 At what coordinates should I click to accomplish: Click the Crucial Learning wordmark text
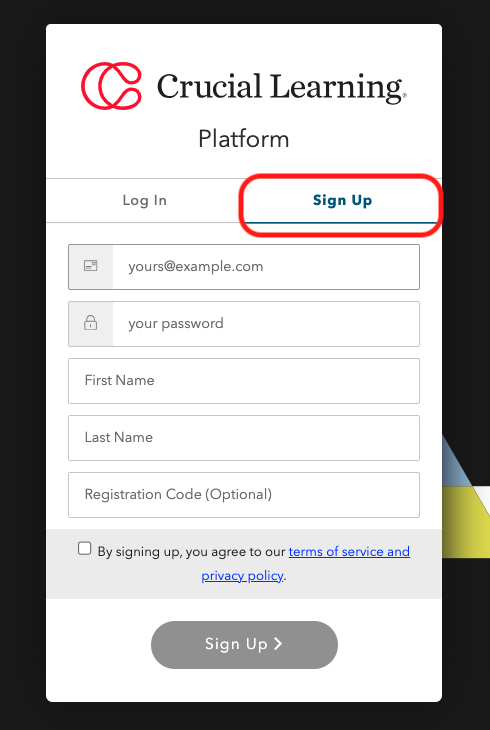click(281, 87)
